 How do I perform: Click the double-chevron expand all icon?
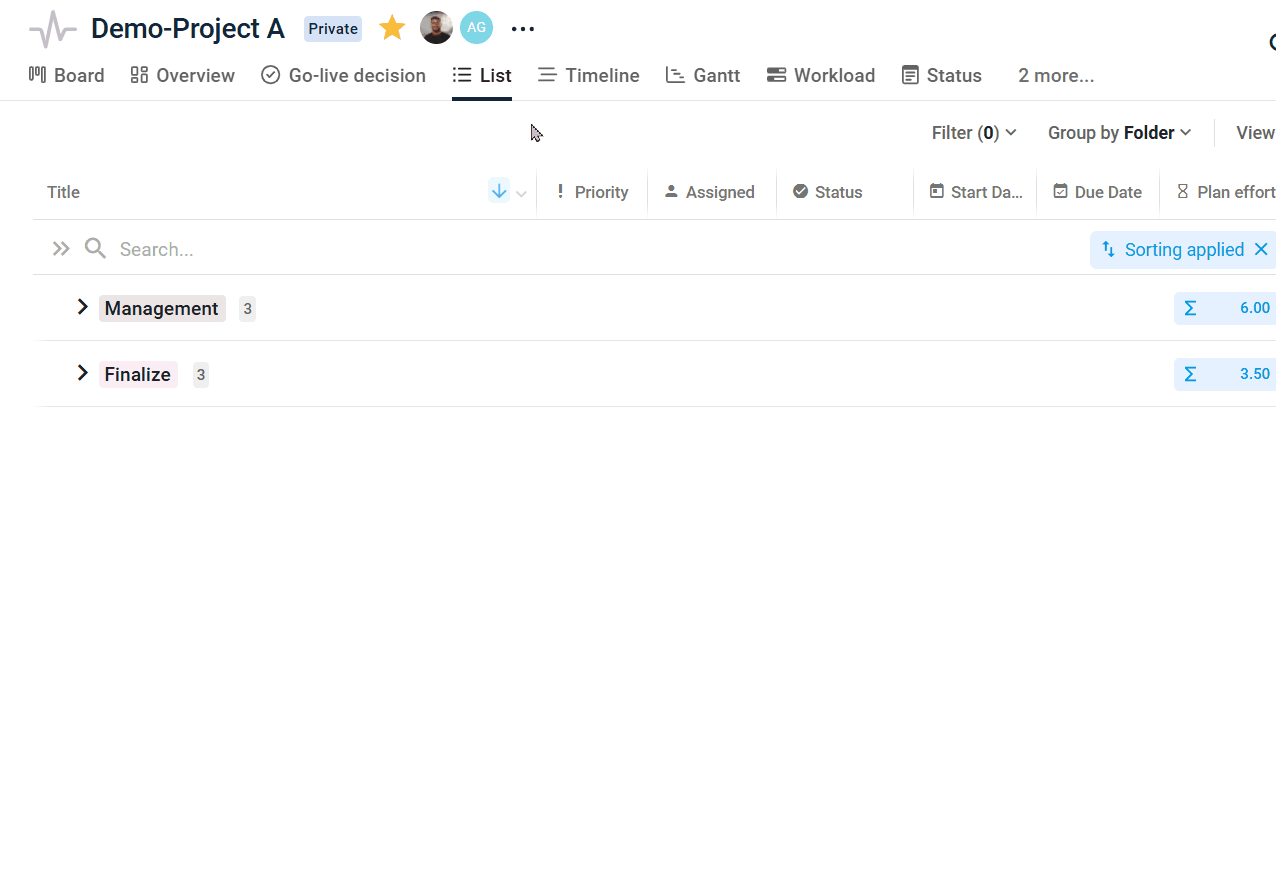(x=61, y=249)
